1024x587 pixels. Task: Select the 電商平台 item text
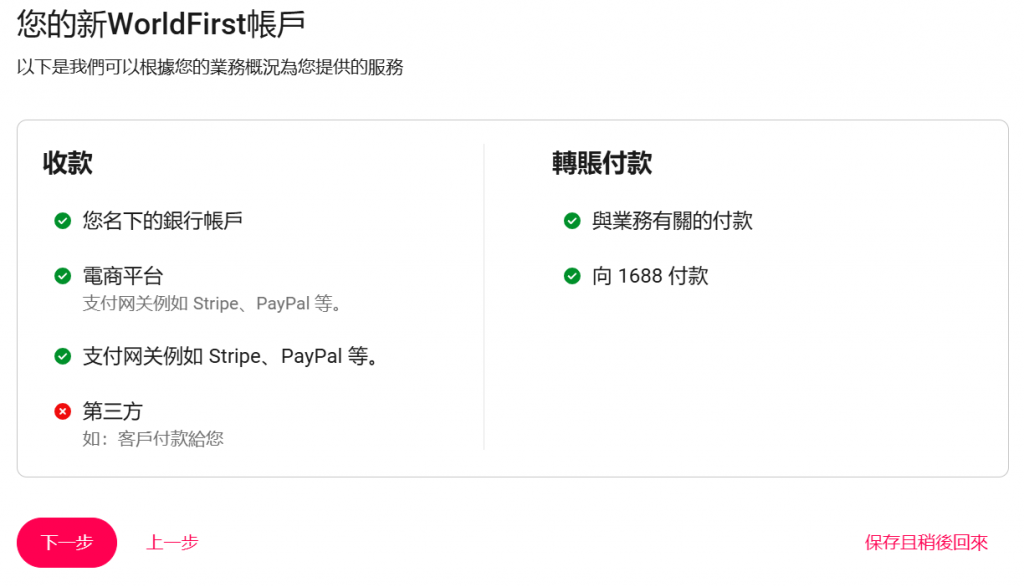pyautogui.click(x=123, y=276)
